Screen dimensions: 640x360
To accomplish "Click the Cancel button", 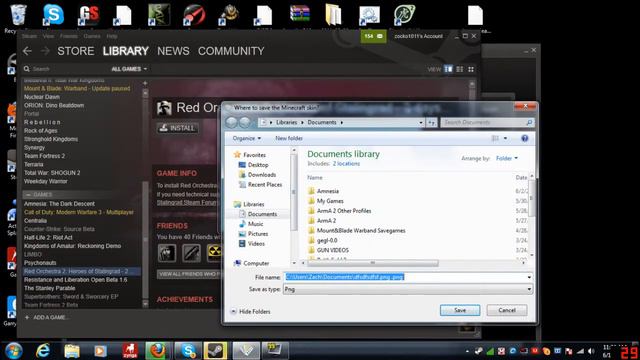I will pyautogui.click(x=507, y=310).
